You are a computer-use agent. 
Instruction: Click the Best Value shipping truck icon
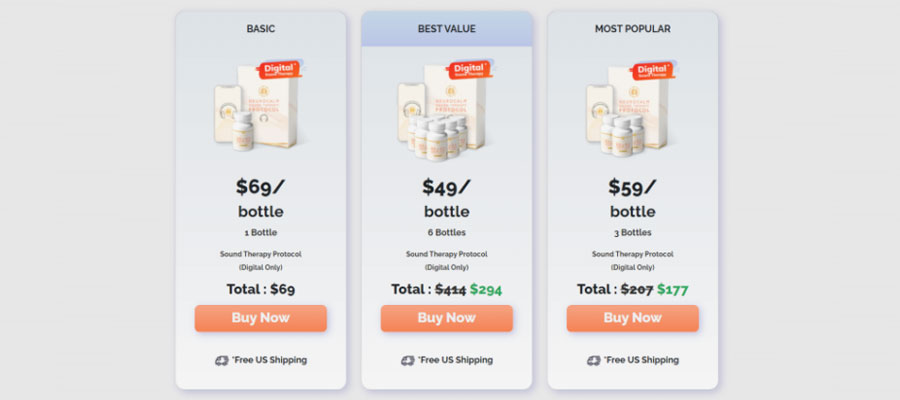point(408,360)
